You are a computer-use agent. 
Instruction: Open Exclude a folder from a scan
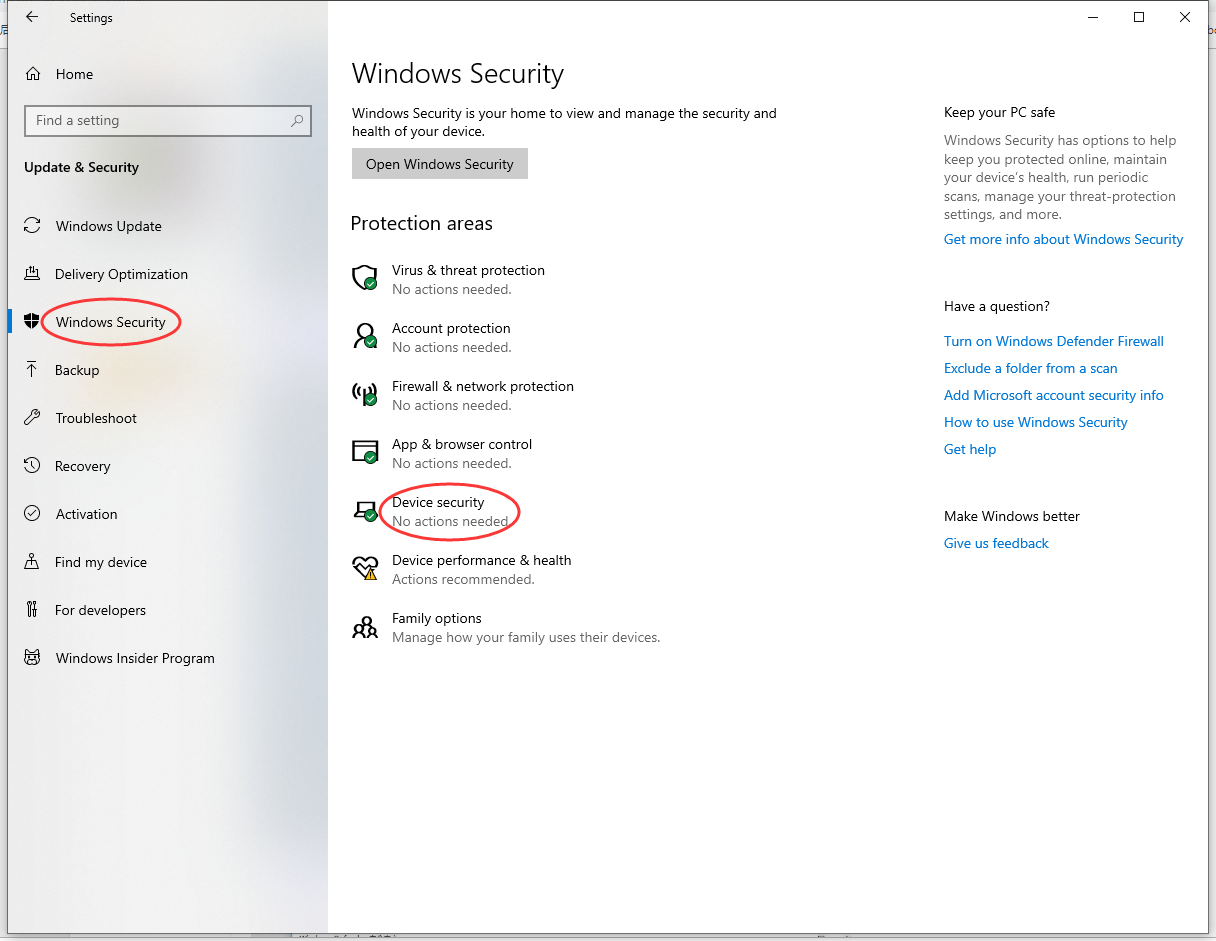(1030, 368)
